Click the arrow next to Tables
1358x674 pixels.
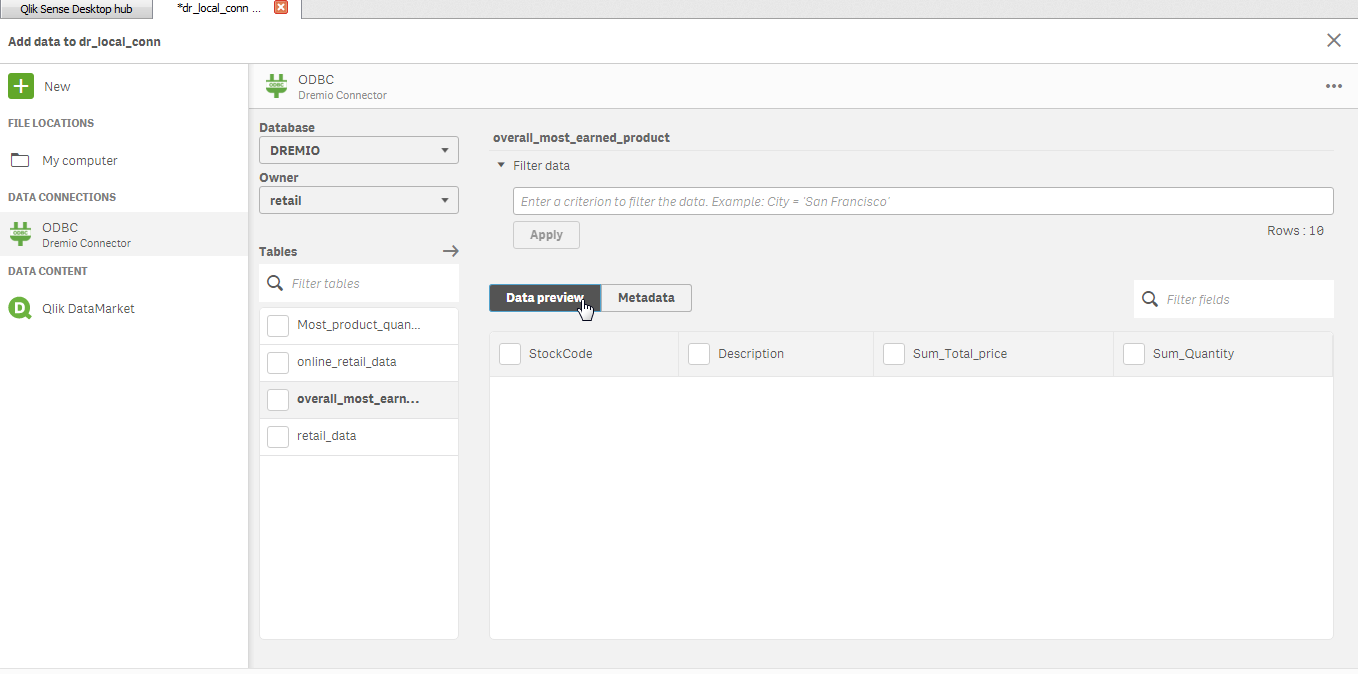[450, 252]
